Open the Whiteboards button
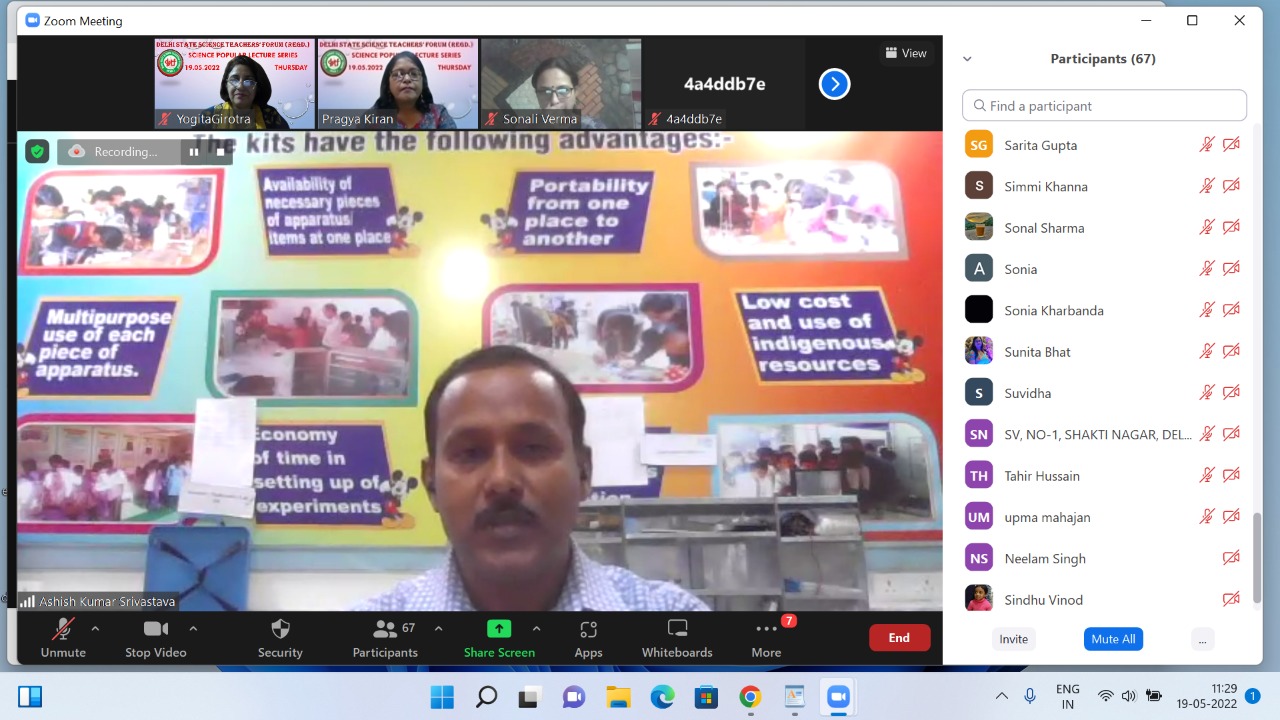1280x720 pixels. [677, 638]
